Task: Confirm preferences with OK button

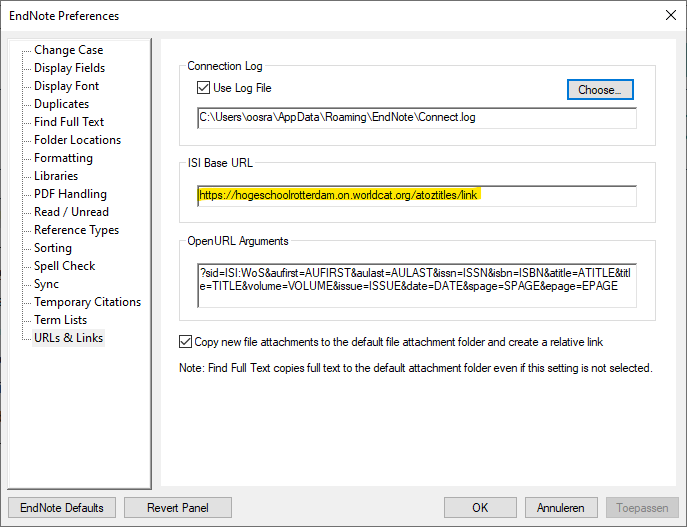Action: click(480, 508)
